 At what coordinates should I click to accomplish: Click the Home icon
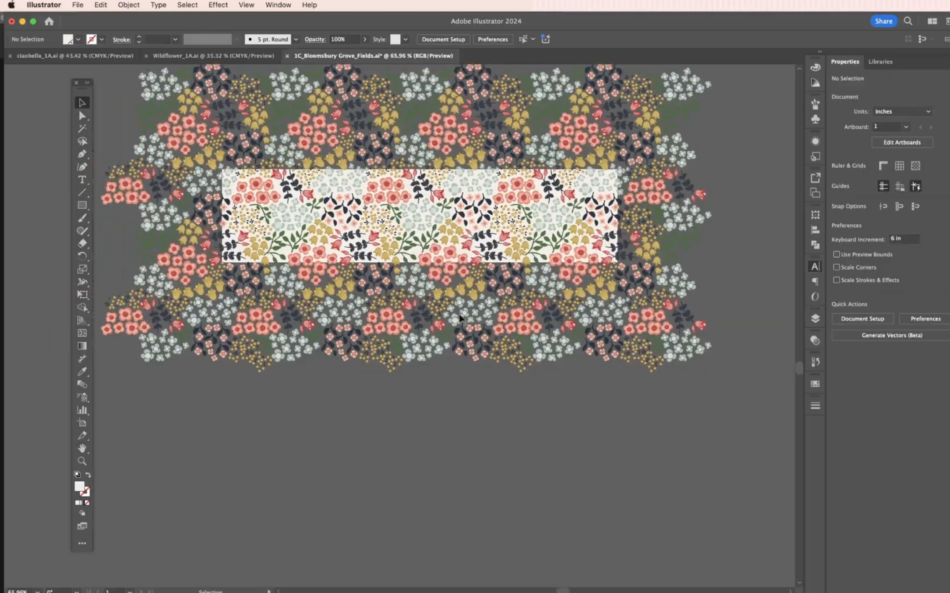point(49,21)
